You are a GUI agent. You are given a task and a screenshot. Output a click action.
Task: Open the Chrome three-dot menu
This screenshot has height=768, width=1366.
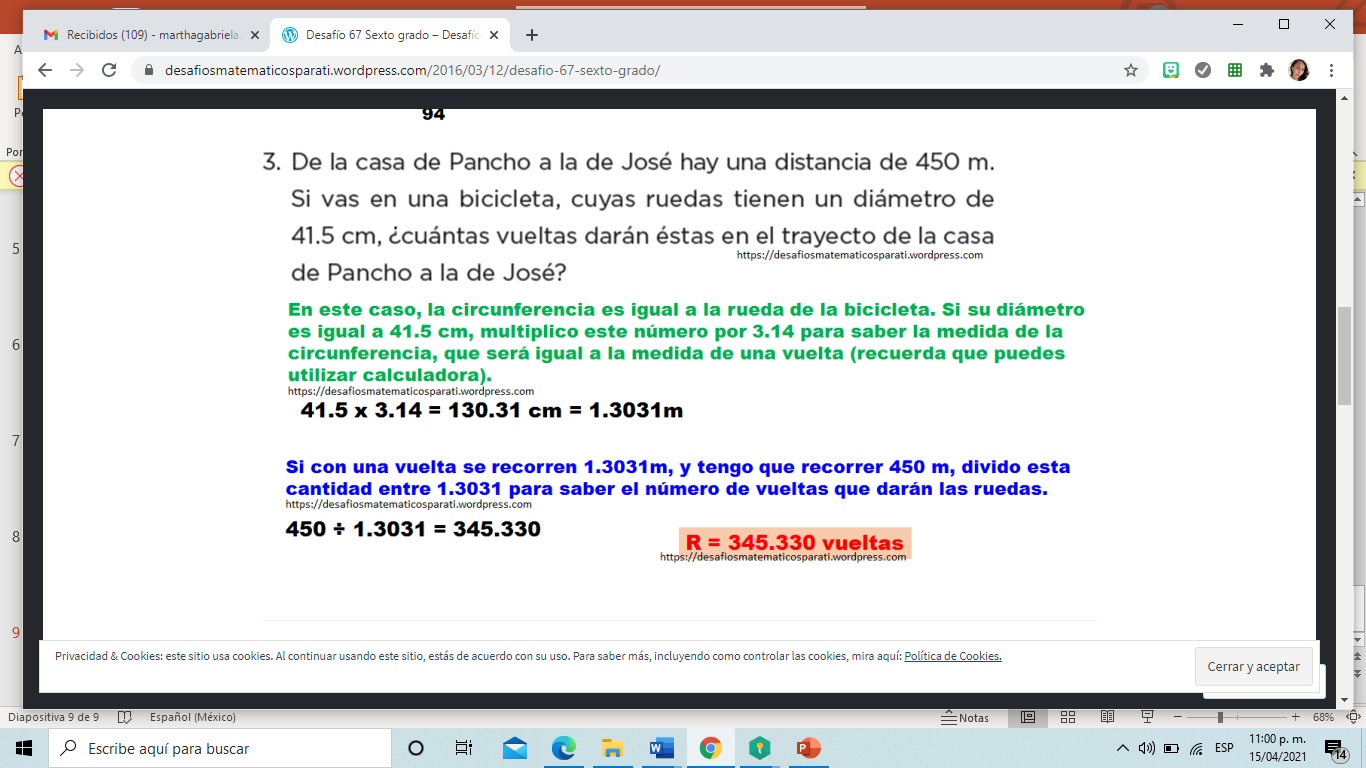[1332, 70]
